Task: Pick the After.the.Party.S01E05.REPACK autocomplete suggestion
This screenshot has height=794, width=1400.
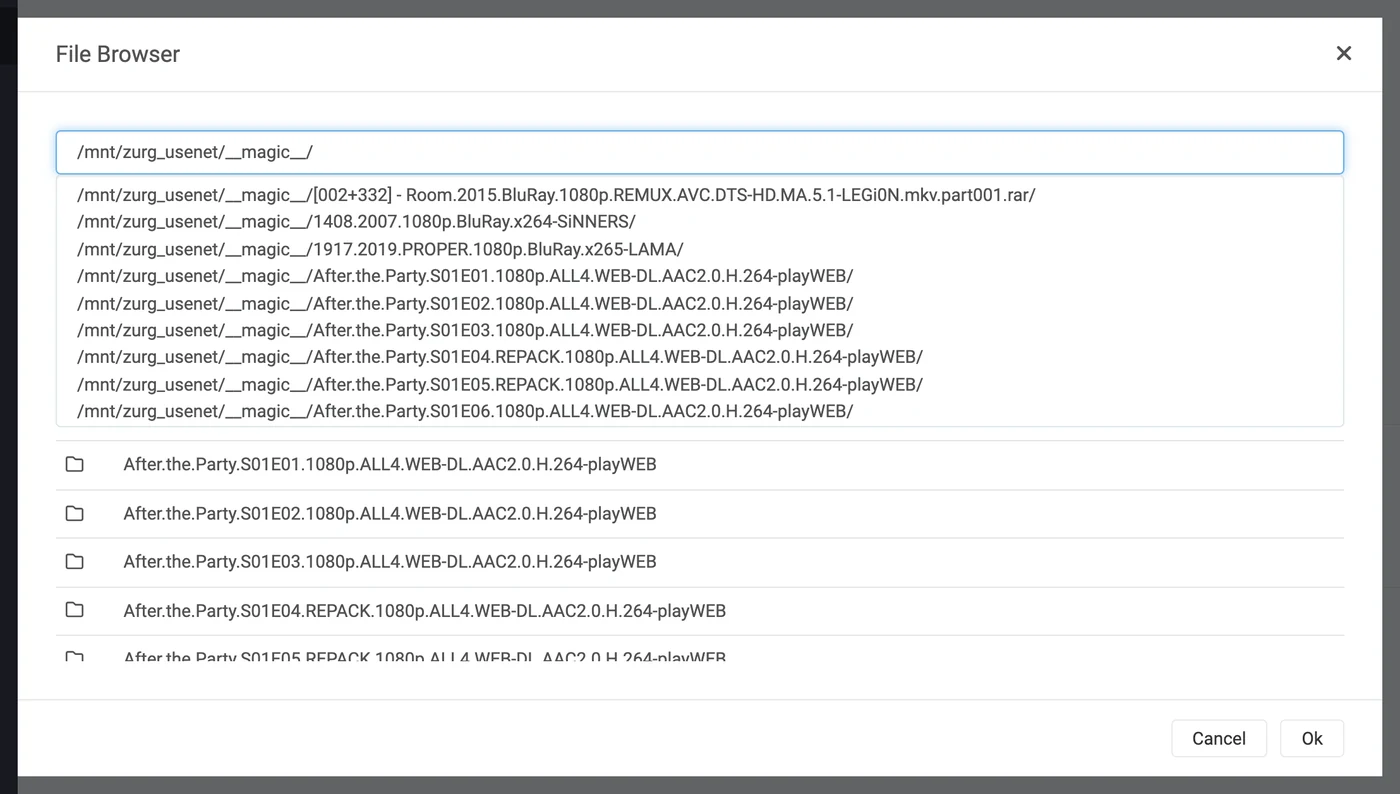Action: click(x=700, y=384)
